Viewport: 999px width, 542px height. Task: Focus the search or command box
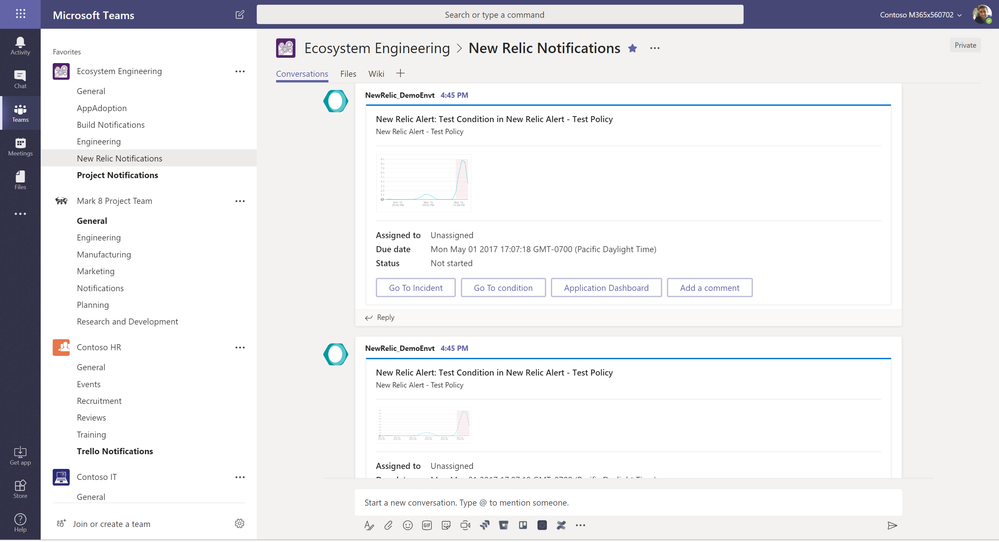(x=500, y=15)
